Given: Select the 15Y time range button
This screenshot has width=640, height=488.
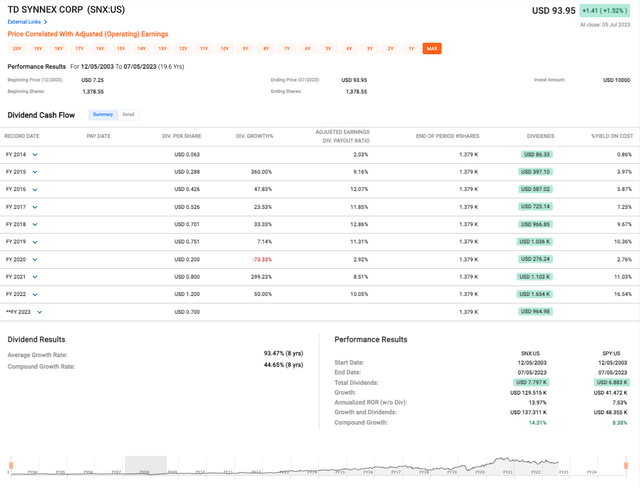Looking at the screenshot, I should [121, 49].
